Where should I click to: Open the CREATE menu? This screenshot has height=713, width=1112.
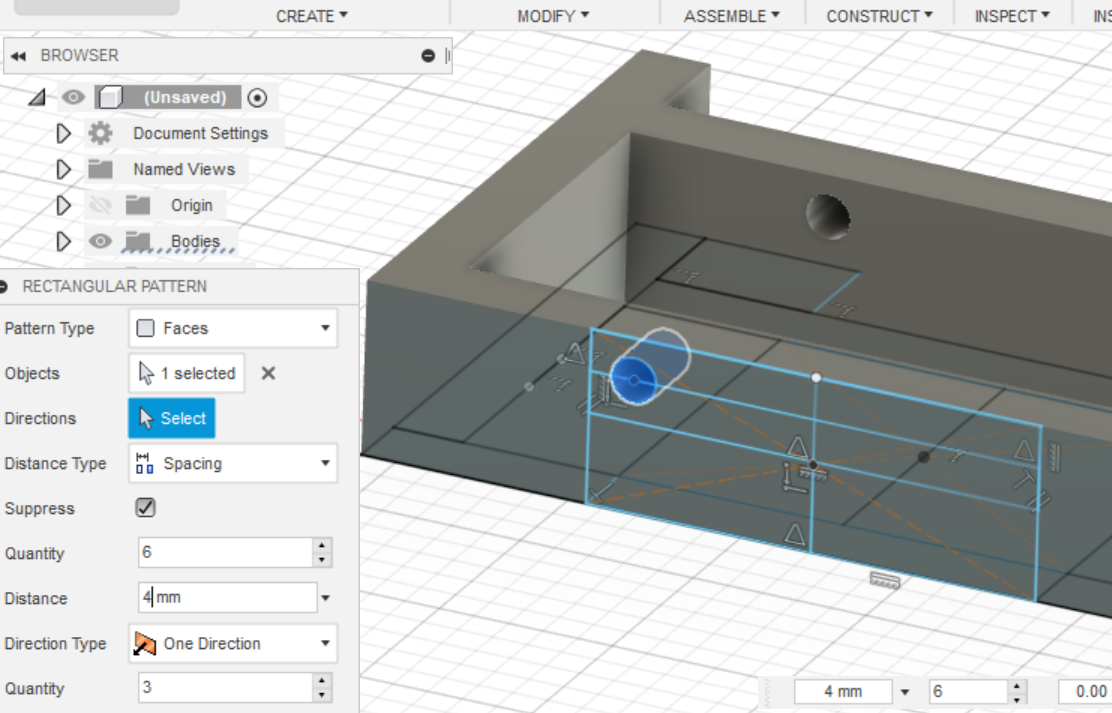pos(311,16)
